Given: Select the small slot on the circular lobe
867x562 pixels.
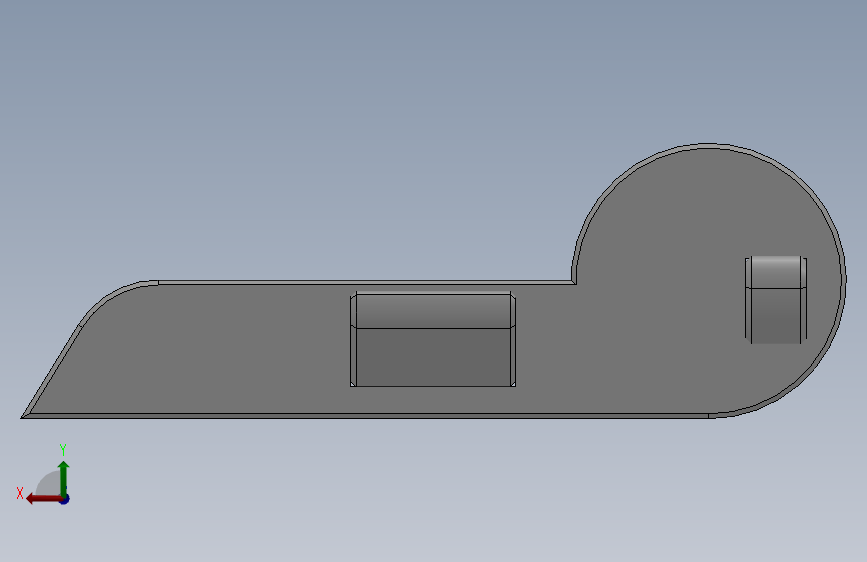Looking at the screenshot, I should [776, 299].
